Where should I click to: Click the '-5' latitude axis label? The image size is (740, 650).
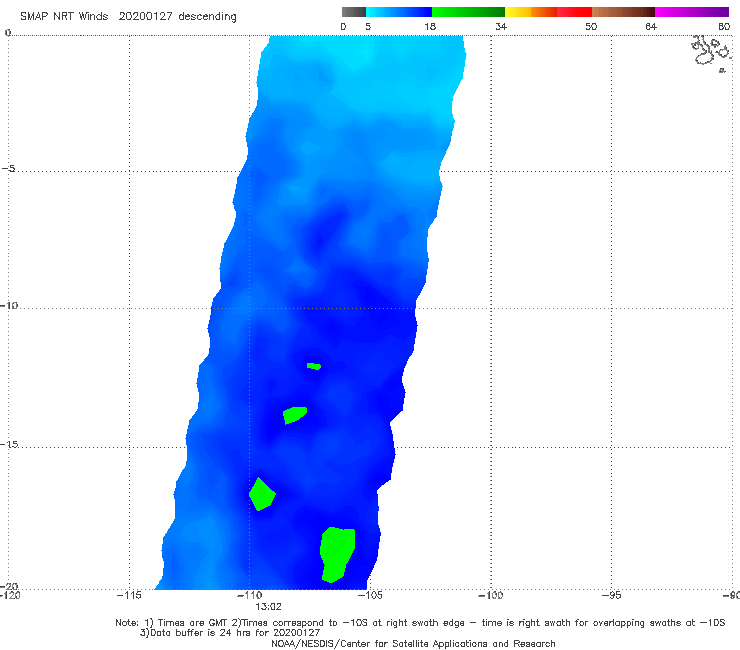pos(9,169)
